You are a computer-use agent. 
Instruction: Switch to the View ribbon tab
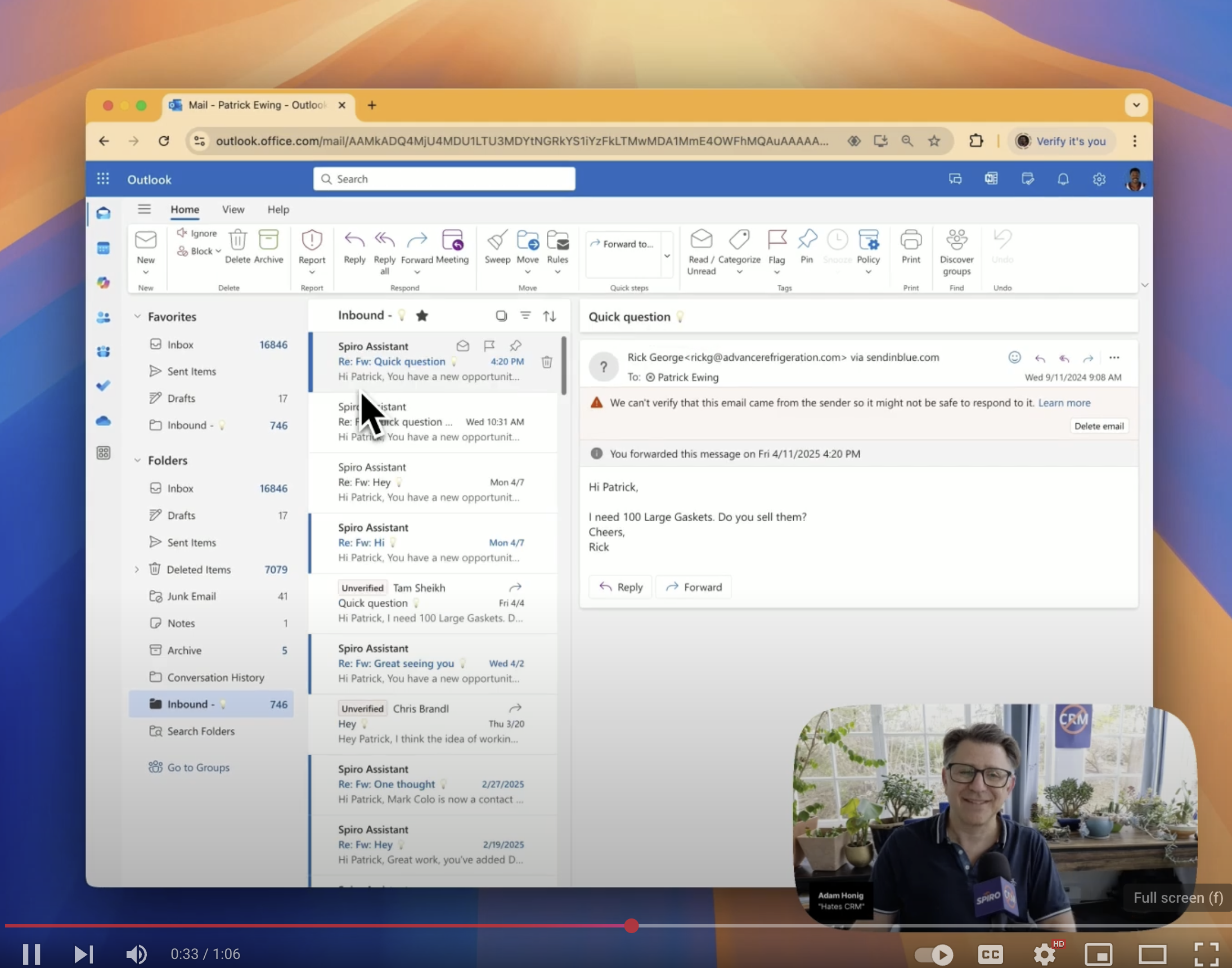(233, 209)
